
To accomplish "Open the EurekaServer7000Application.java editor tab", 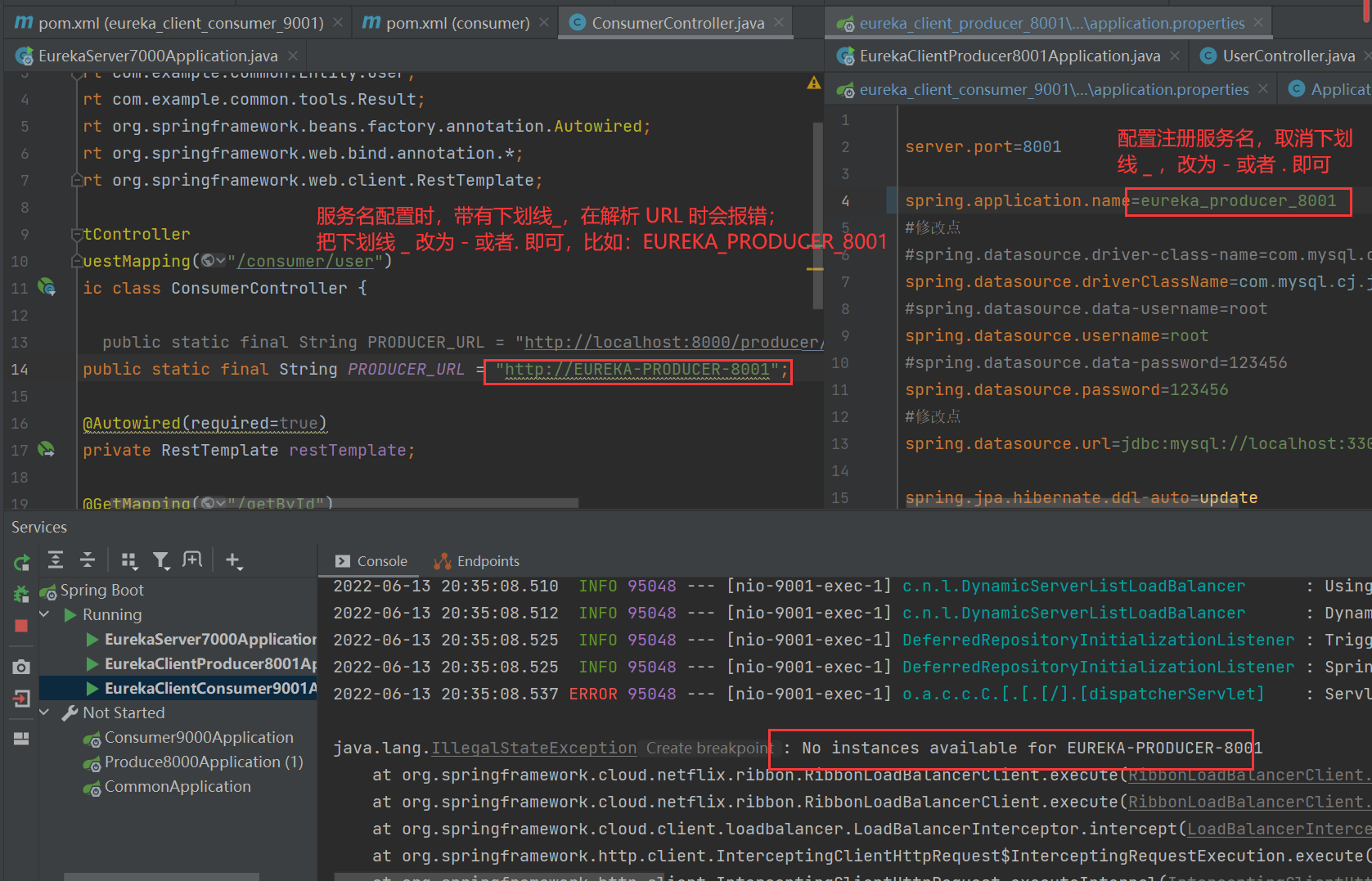I will (x=157, y=56).
